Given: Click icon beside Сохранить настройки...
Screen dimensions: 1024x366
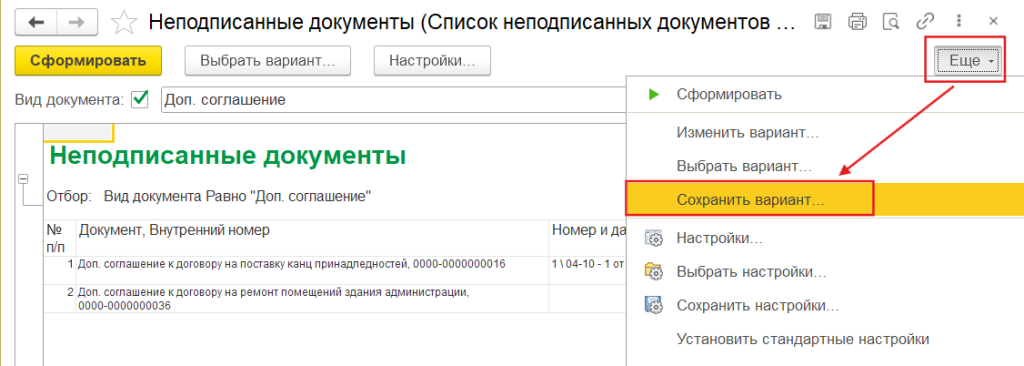Looking at the screenshot, I should coord(654,305).
